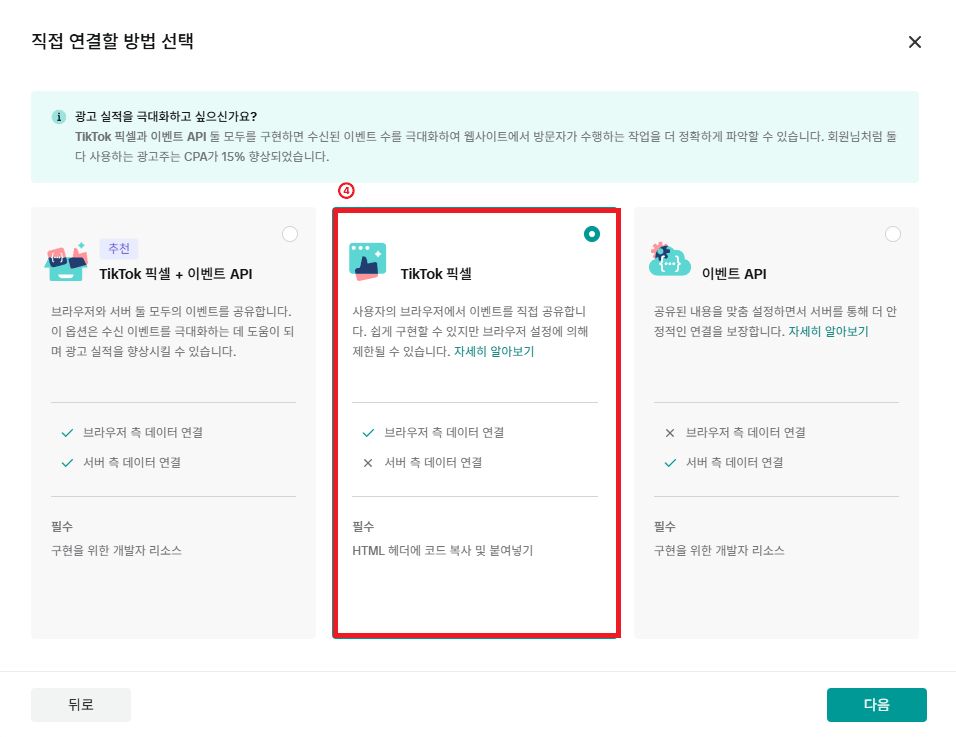Select the TikTok 픽셀 radio button
The height and width of the screenshot is (737, 956).
tap(591, 234)
